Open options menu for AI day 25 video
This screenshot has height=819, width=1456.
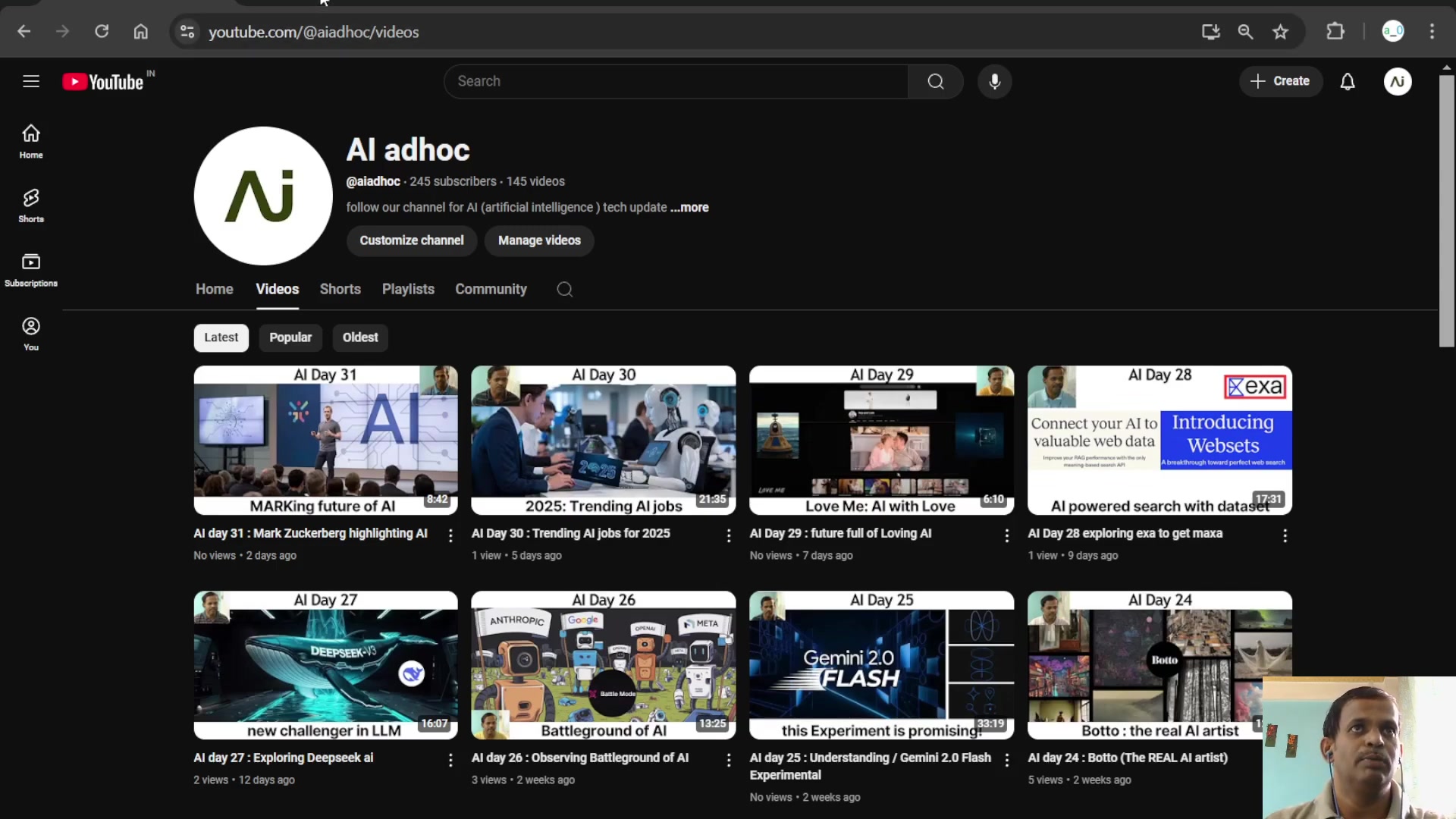[x=1007, y=761]
